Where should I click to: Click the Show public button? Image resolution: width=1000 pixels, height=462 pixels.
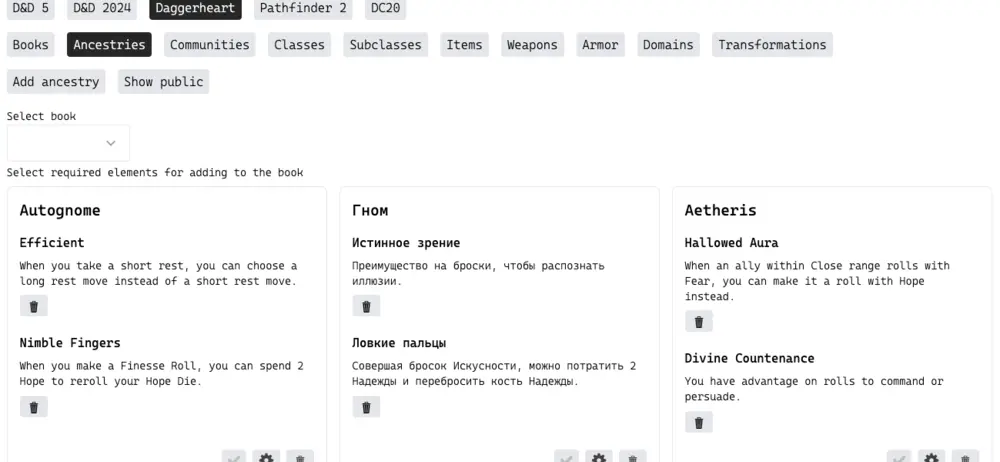coord(163,81)
